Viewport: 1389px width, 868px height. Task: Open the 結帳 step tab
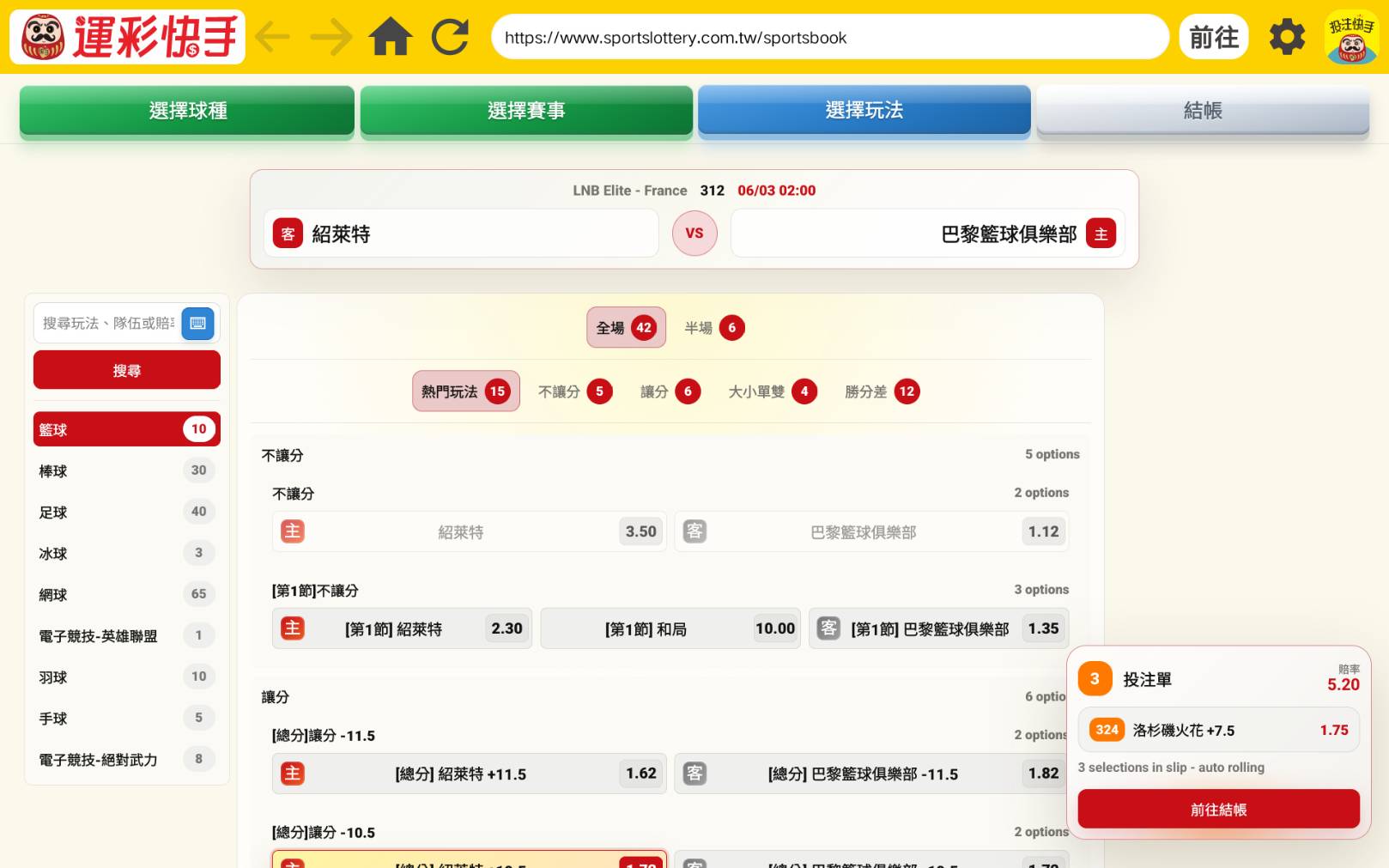[1203, 111]
